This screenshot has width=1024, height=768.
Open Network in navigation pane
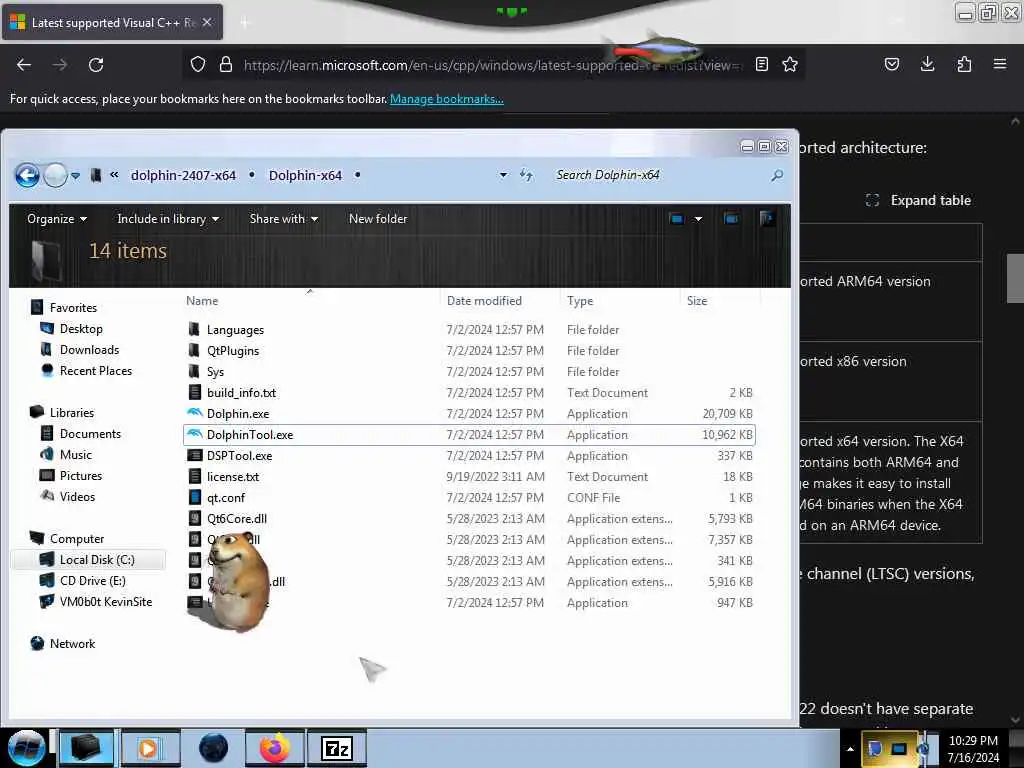(72, 643)
